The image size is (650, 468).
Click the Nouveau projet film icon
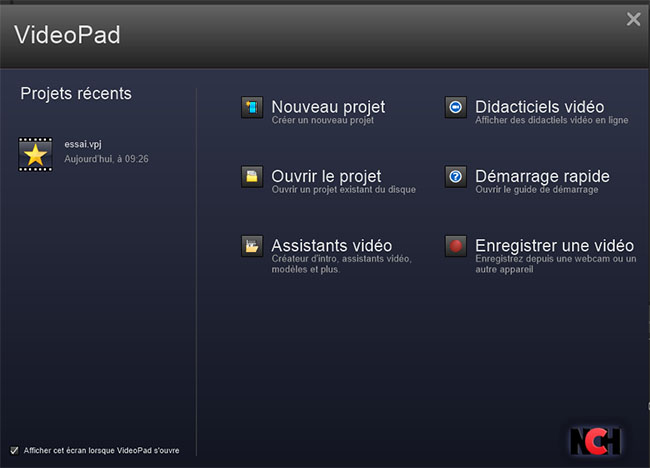252,107
